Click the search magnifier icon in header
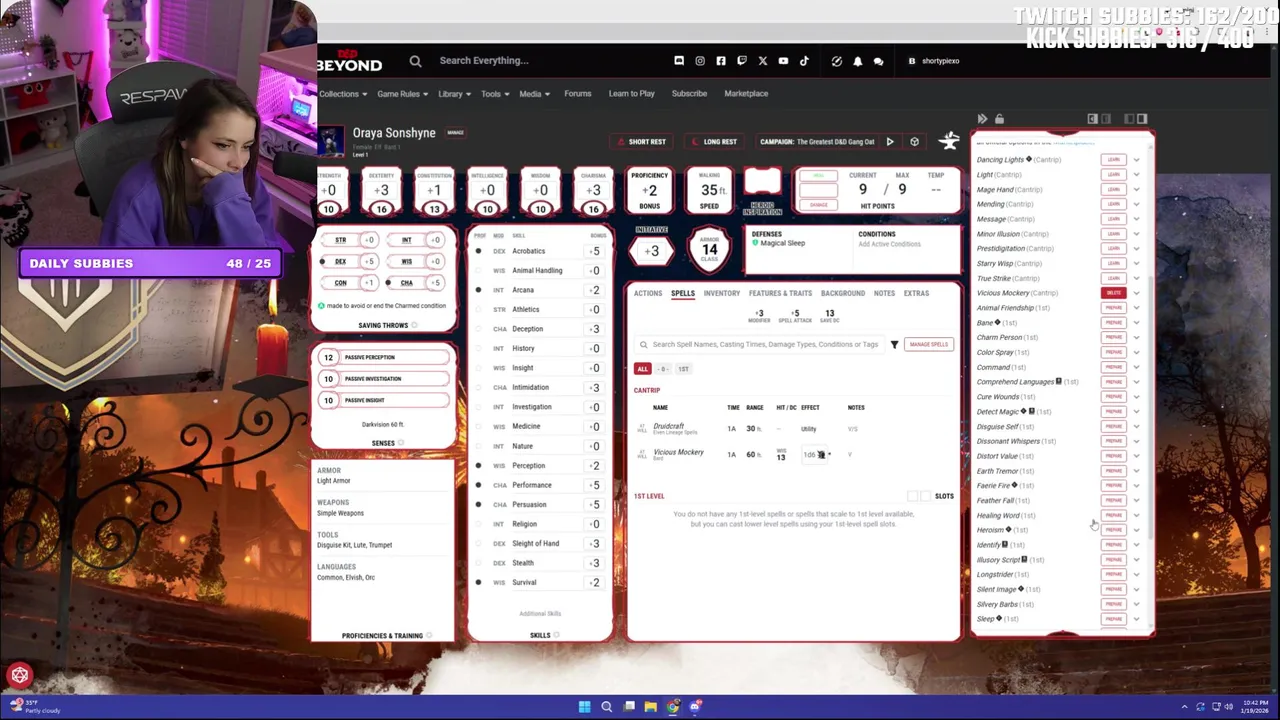Image resolution: width=1280 pixels, height=720 pixels. click(x=415, y=61)
